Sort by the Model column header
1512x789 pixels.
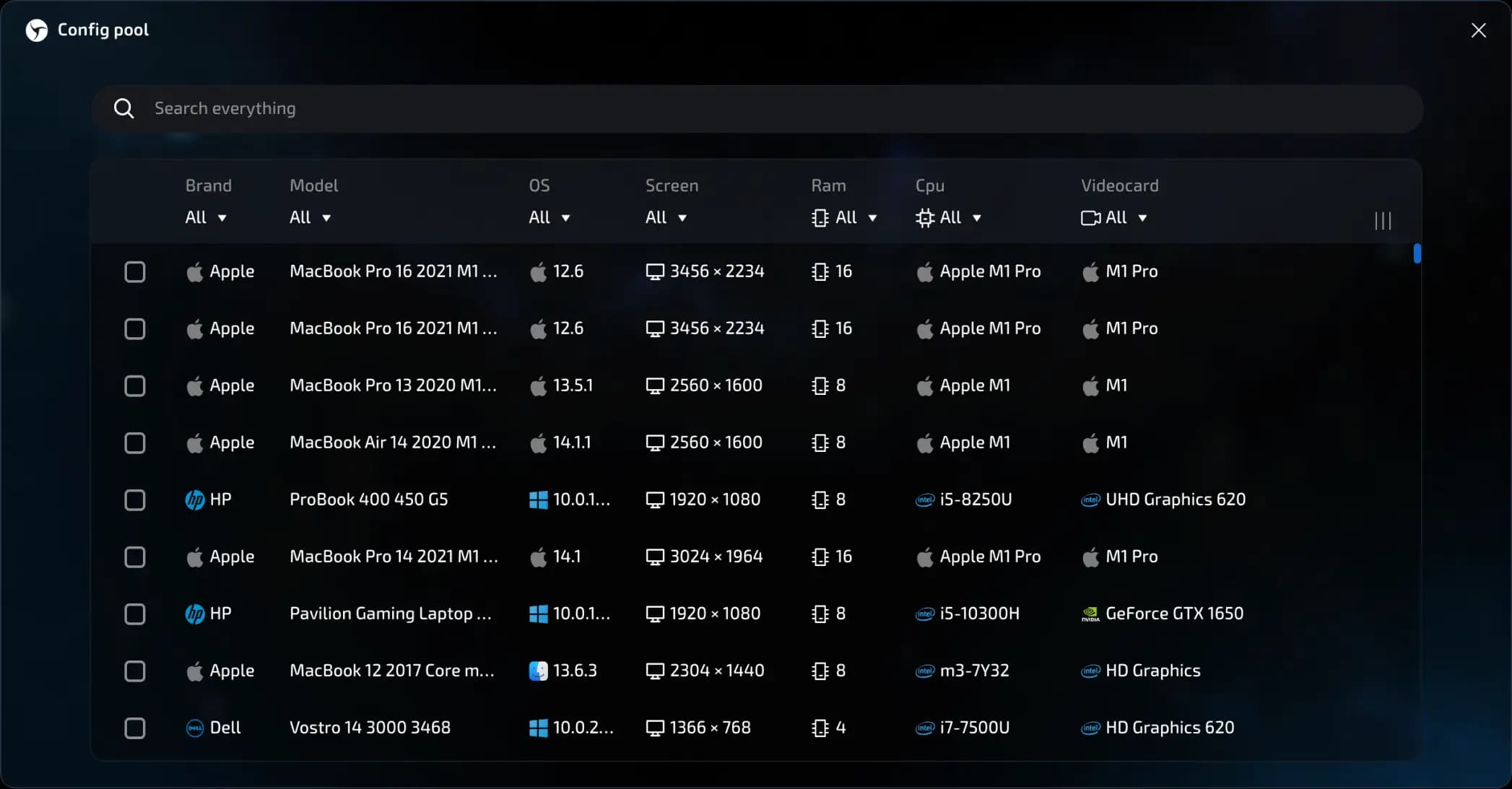click(x=313, y=186)
